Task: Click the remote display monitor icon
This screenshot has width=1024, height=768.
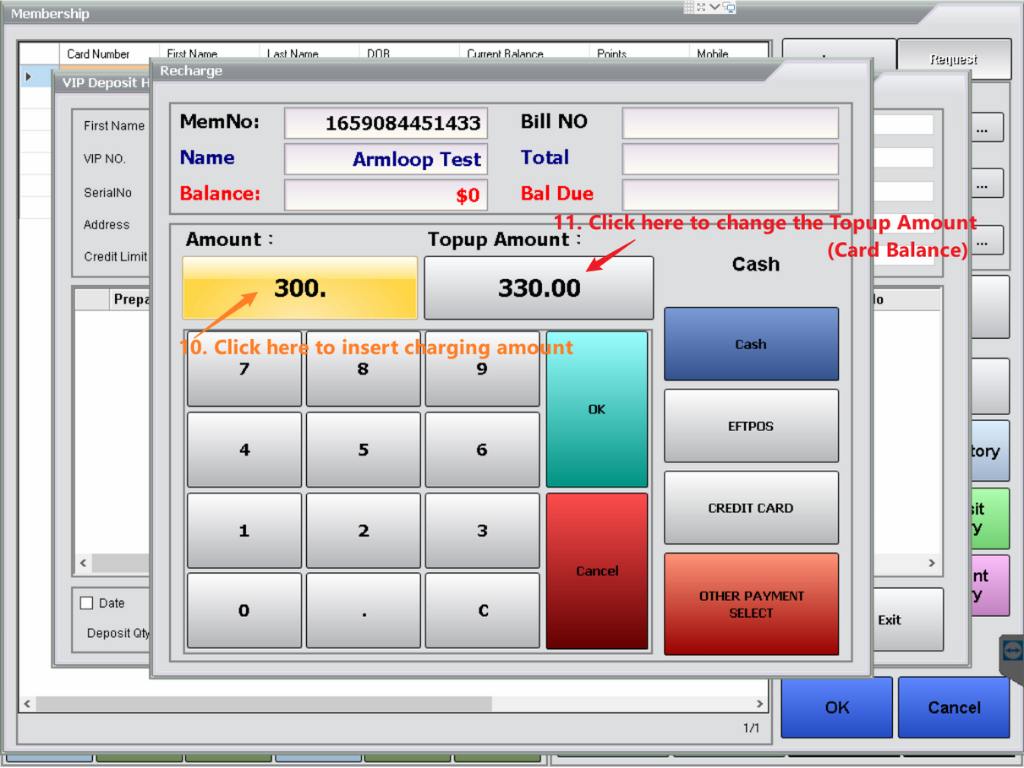Action: tap(729, 7)
